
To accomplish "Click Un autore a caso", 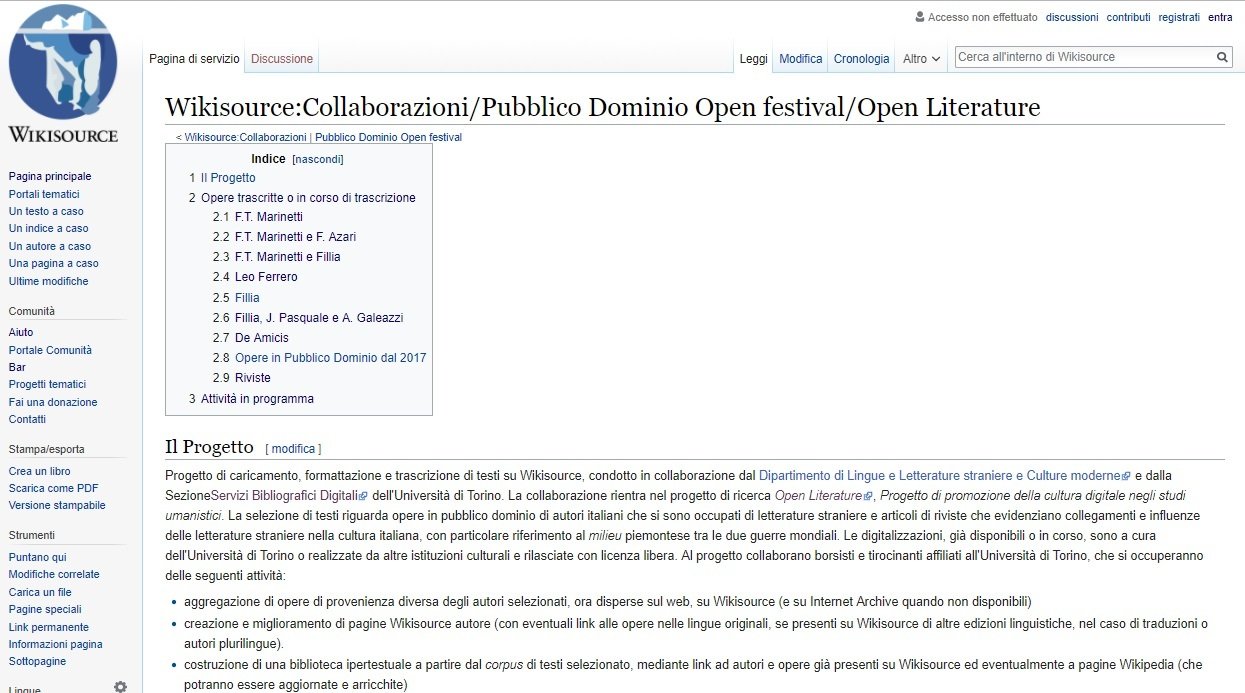I will 50,246.
